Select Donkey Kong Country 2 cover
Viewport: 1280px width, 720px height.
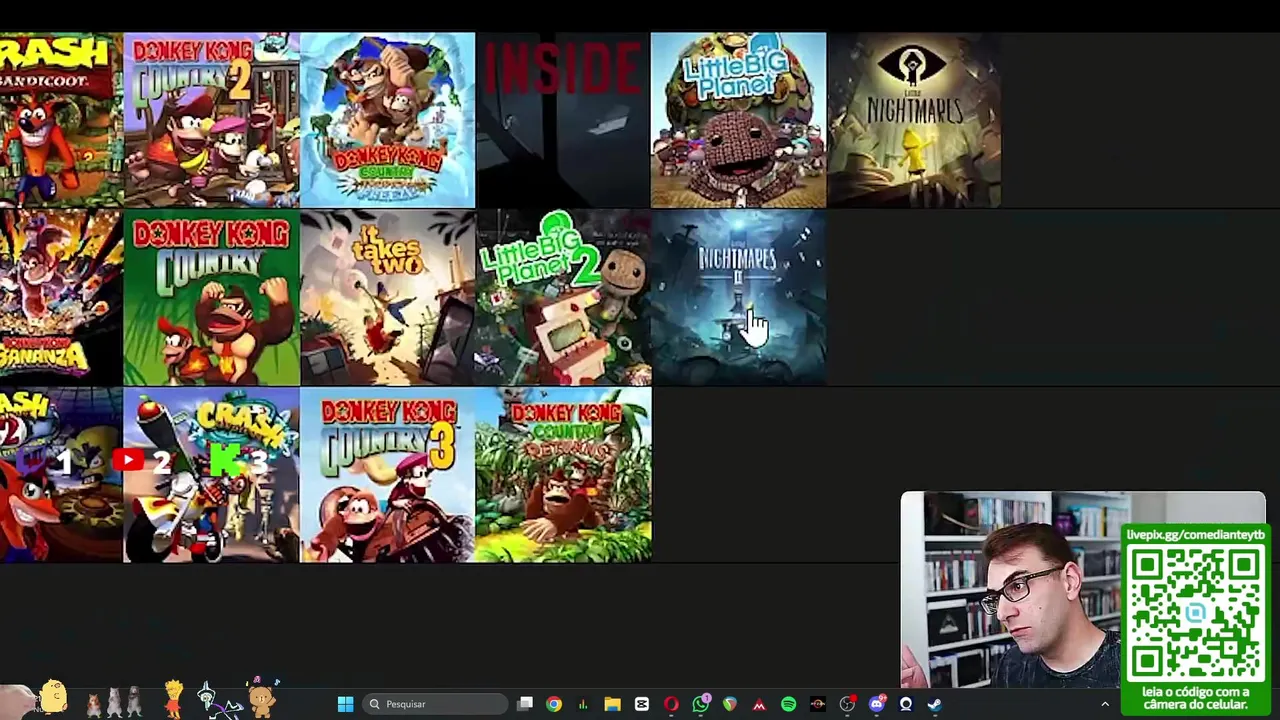pos(211,120)
